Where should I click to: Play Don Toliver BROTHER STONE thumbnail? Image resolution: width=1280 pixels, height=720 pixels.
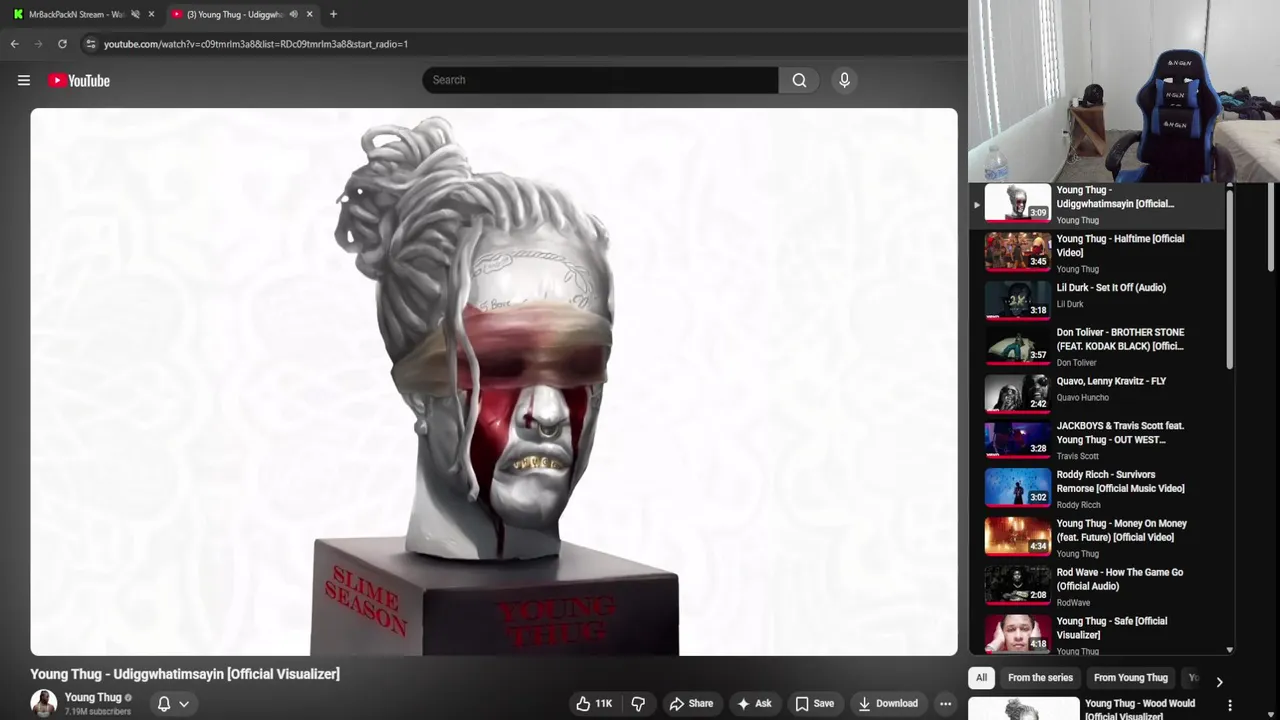coord(1018,344)
